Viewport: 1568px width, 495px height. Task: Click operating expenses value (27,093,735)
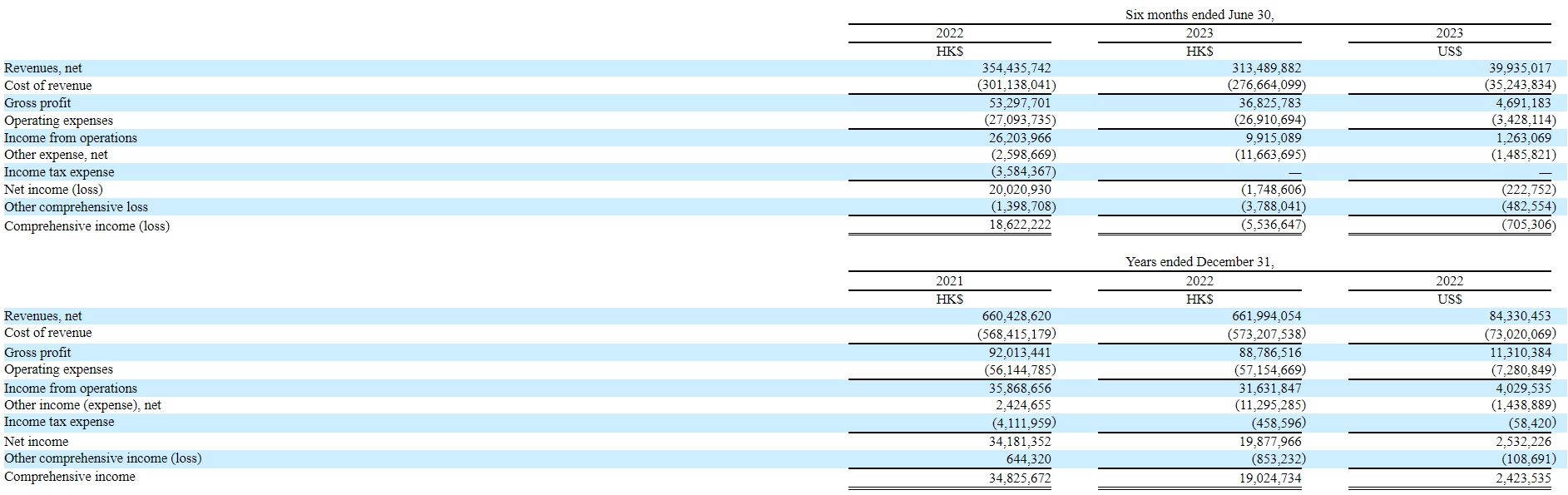[1020, 120]
